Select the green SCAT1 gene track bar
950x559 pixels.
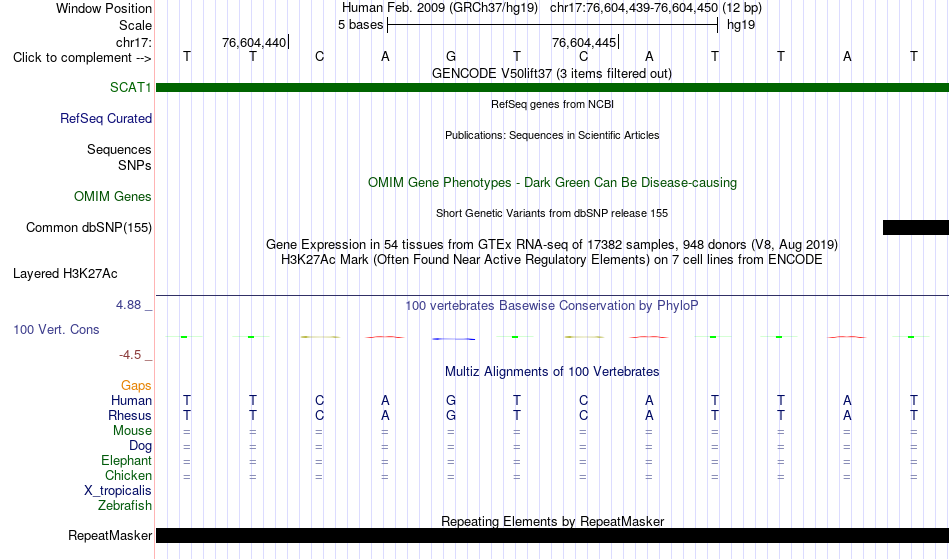click(x=552, y=87)
